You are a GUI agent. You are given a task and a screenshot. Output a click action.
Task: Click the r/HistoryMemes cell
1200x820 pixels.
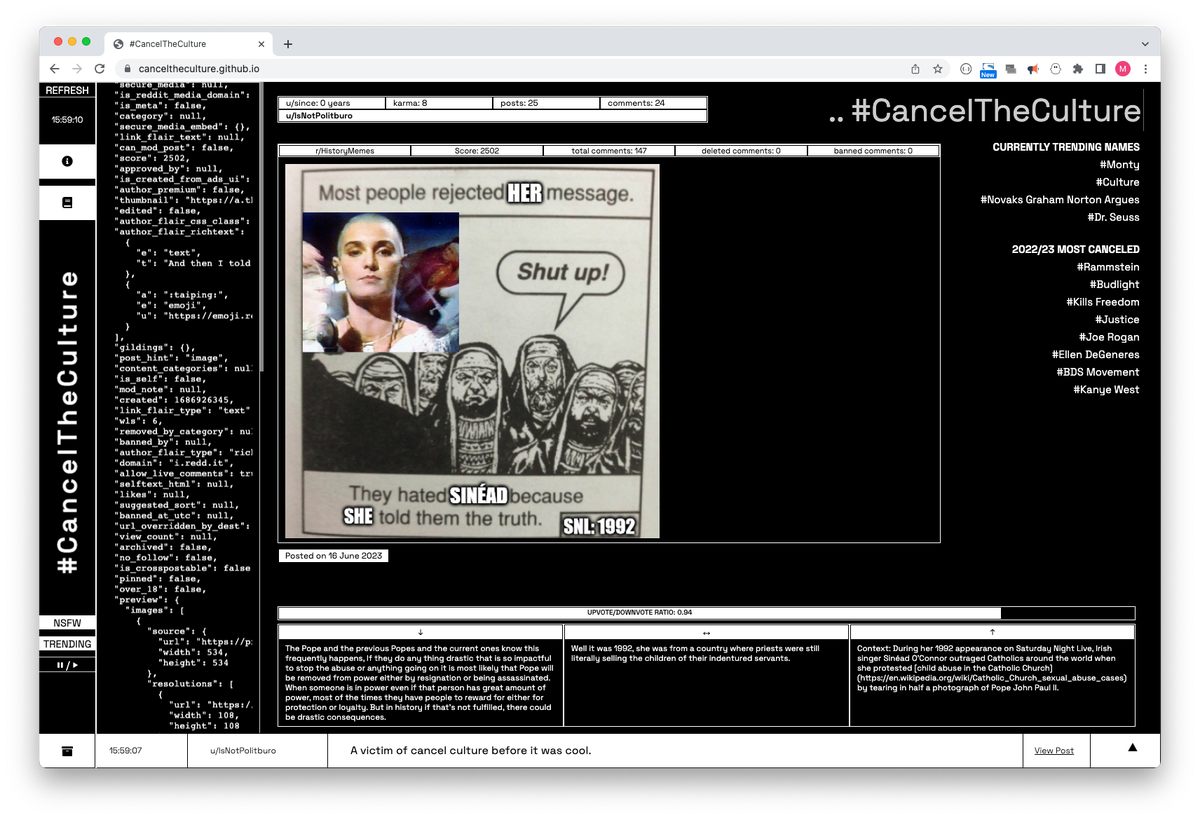point(344,151)
